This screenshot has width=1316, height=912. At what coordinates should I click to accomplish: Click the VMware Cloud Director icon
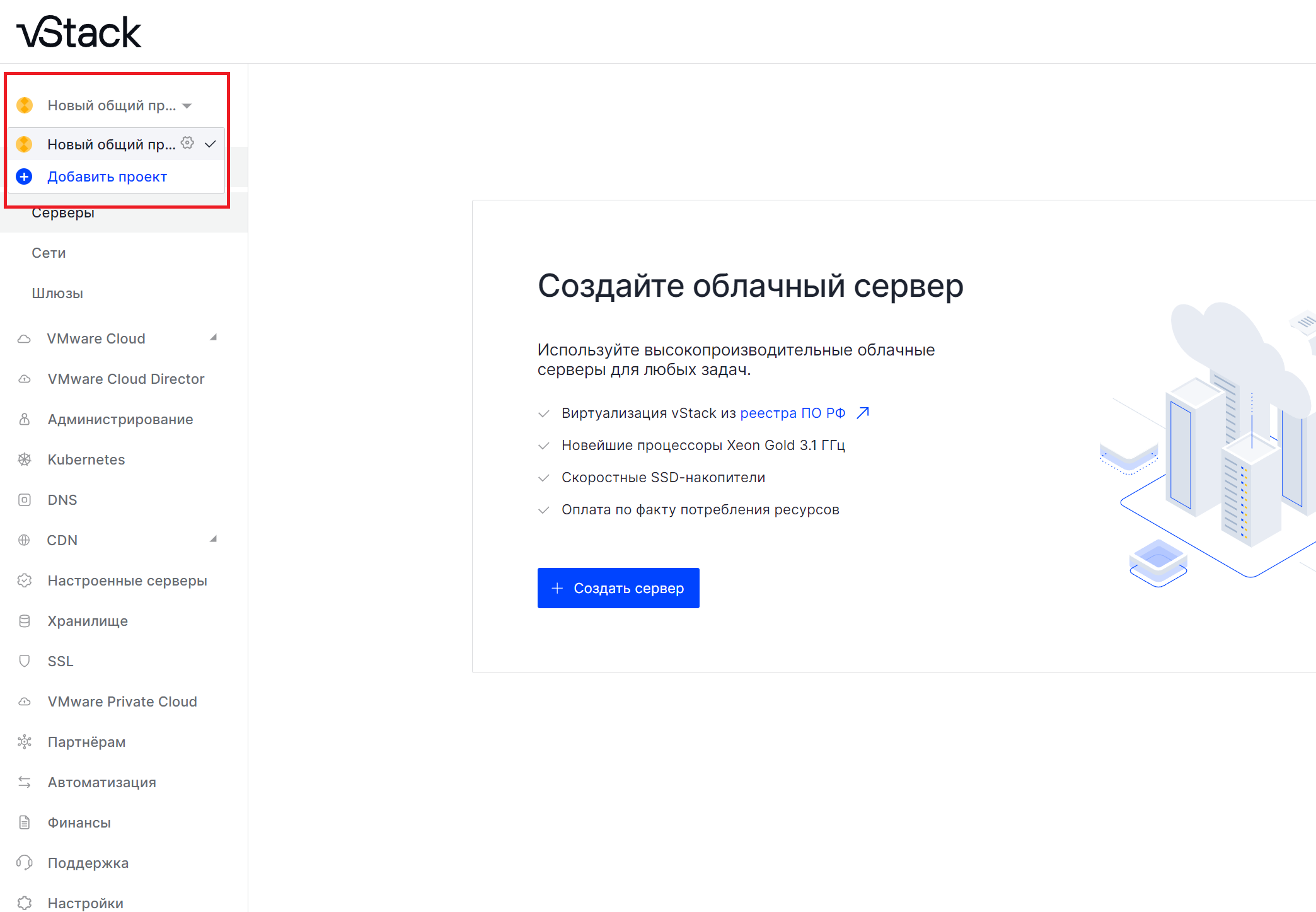pos(24,379)
